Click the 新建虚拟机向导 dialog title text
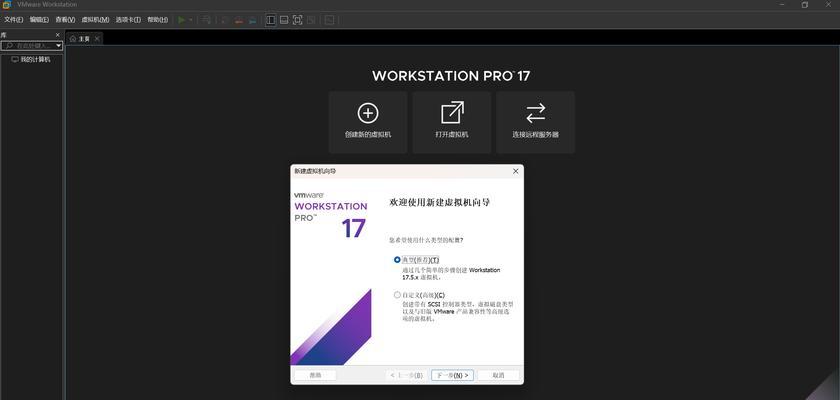 click(315, 171)
